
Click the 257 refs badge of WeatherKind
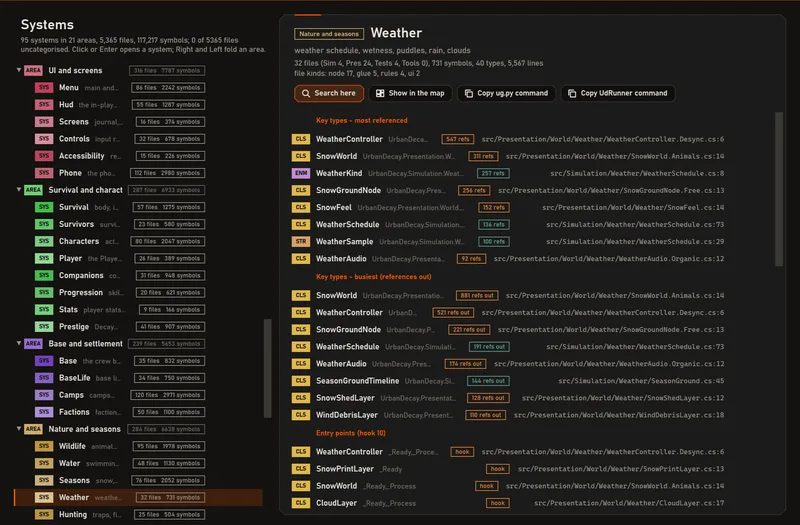493,173
